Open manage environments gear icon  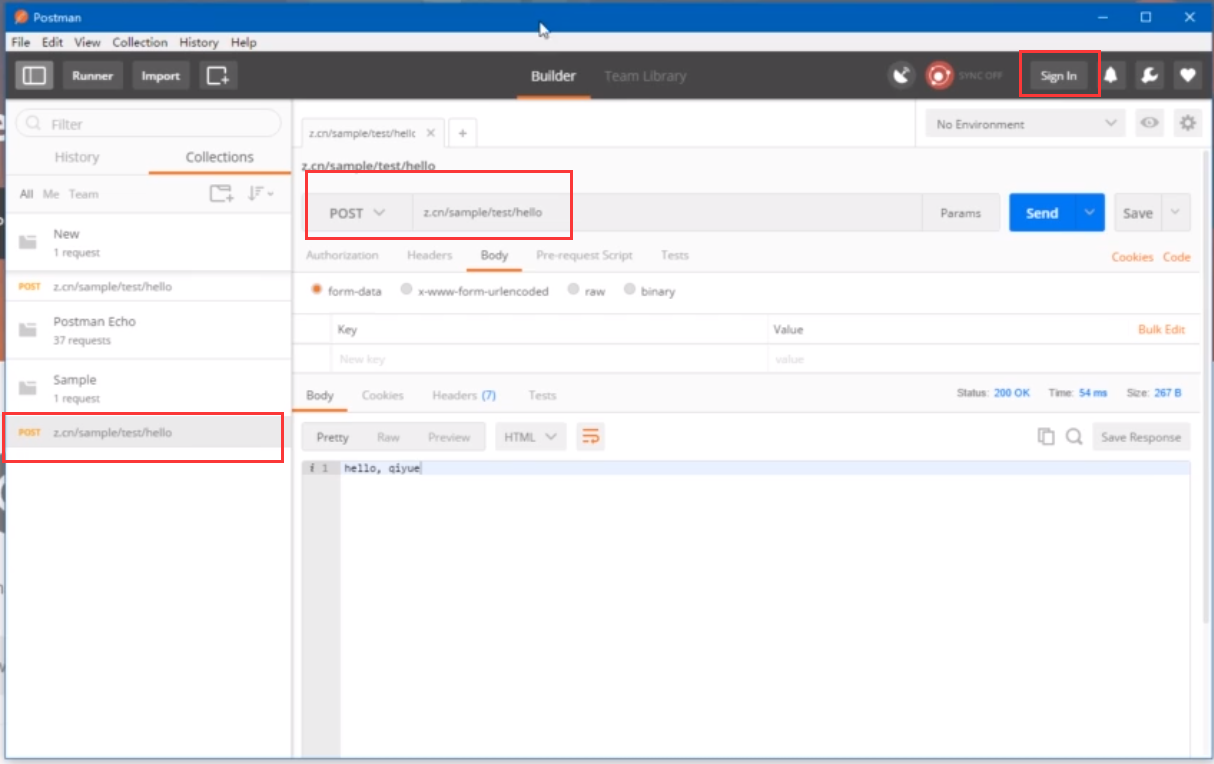click(1187, 123)
